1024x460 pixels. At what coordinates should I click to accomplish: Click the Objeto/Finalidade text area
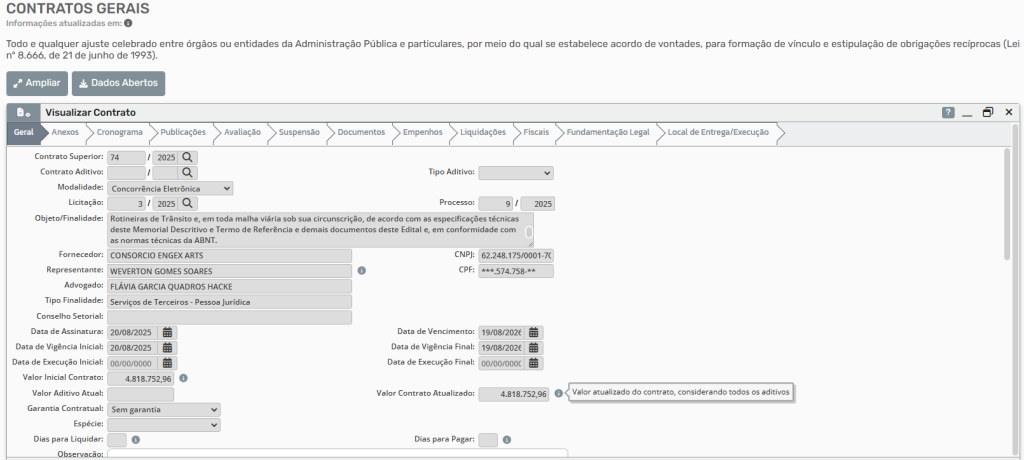(320, 229)
